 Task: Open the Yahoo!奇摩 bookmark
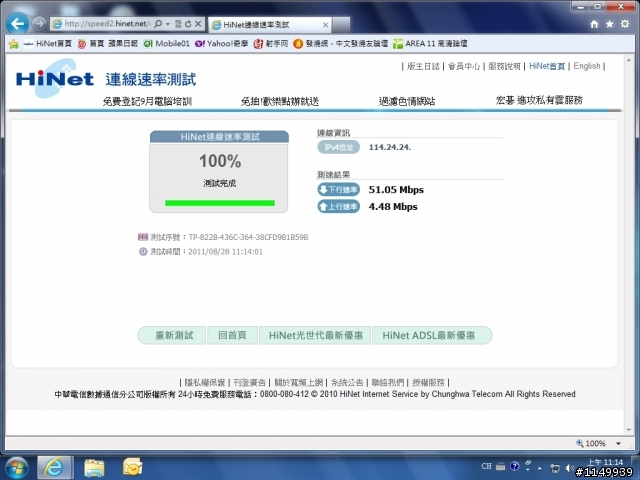click(x=222, y=44)
